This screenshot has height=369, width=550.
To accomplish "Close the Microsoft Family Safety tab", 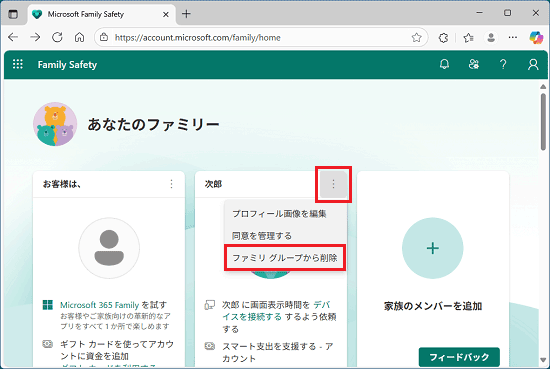I will coord(166,14).
